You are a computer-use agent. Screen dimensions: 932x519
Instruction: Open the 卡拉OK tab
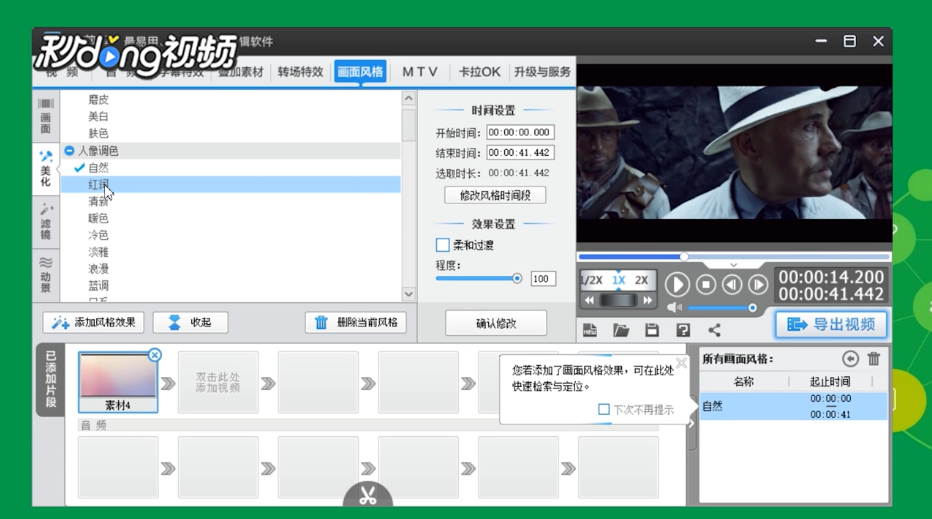pos(479,72)
